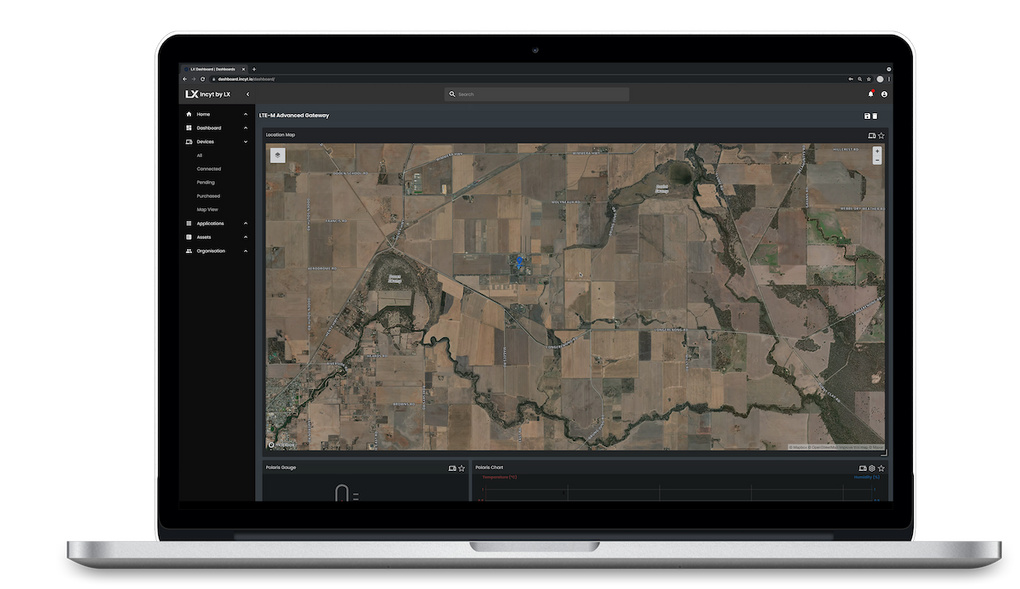Toggle star on Polaris Chart widget
Viewport: 1020px width, 589px height.
(880, 468)
